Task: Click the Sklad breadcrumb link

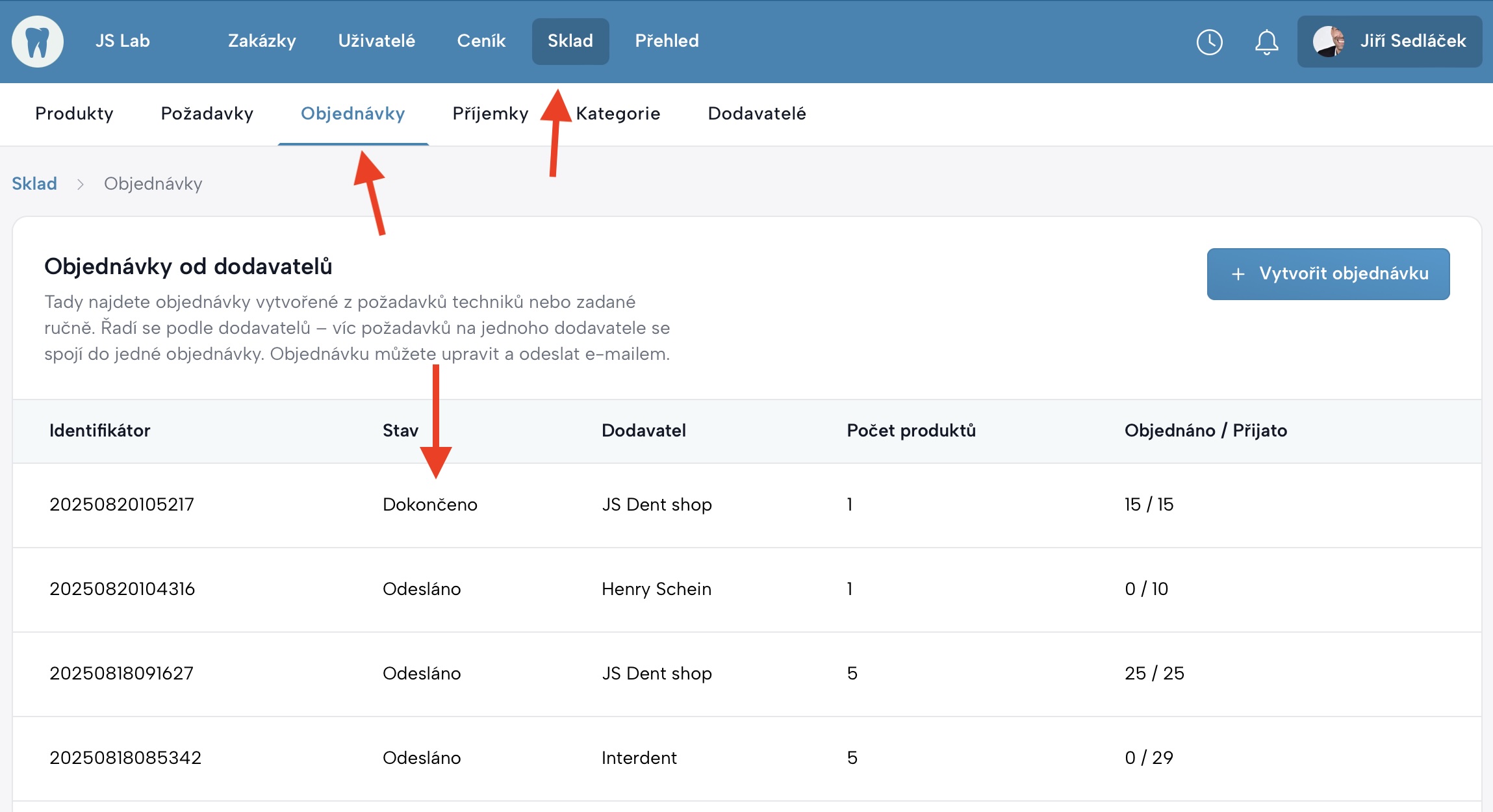Action: [34, 184]
